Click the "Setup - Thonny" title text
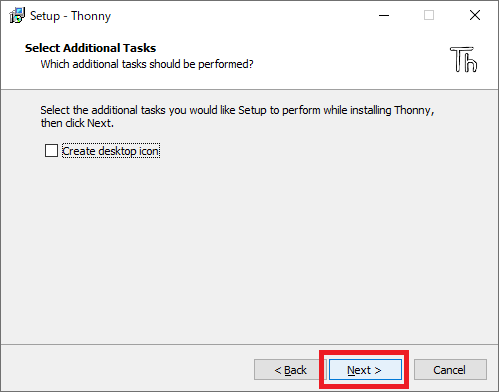This screenshot has width=499, height=392. tap(70, 16)
